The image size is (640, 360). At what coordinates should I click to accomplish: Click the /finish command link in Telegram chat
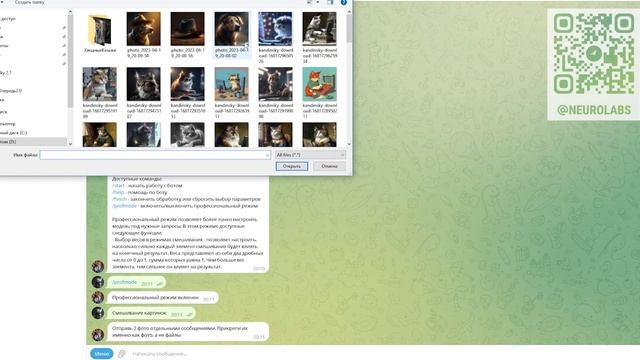120,199
